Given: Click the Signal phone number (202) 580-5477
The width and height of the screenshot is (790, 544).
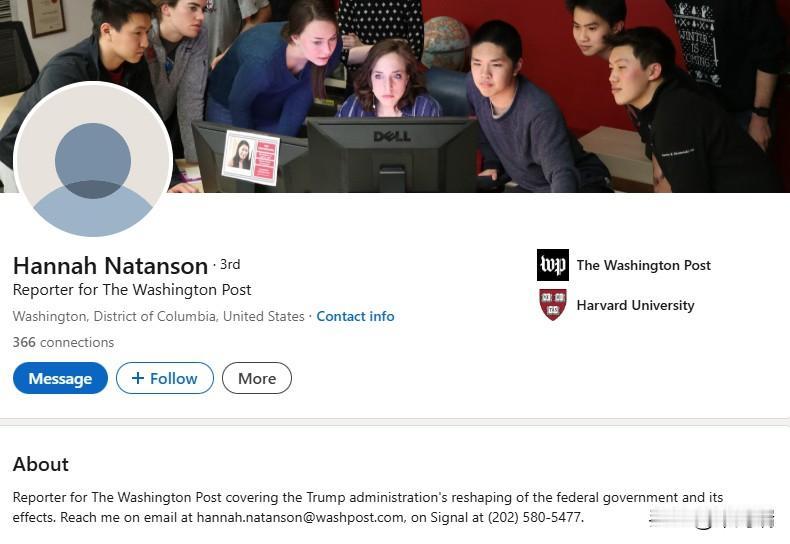Looking at the screenshot, I should 535,517.
